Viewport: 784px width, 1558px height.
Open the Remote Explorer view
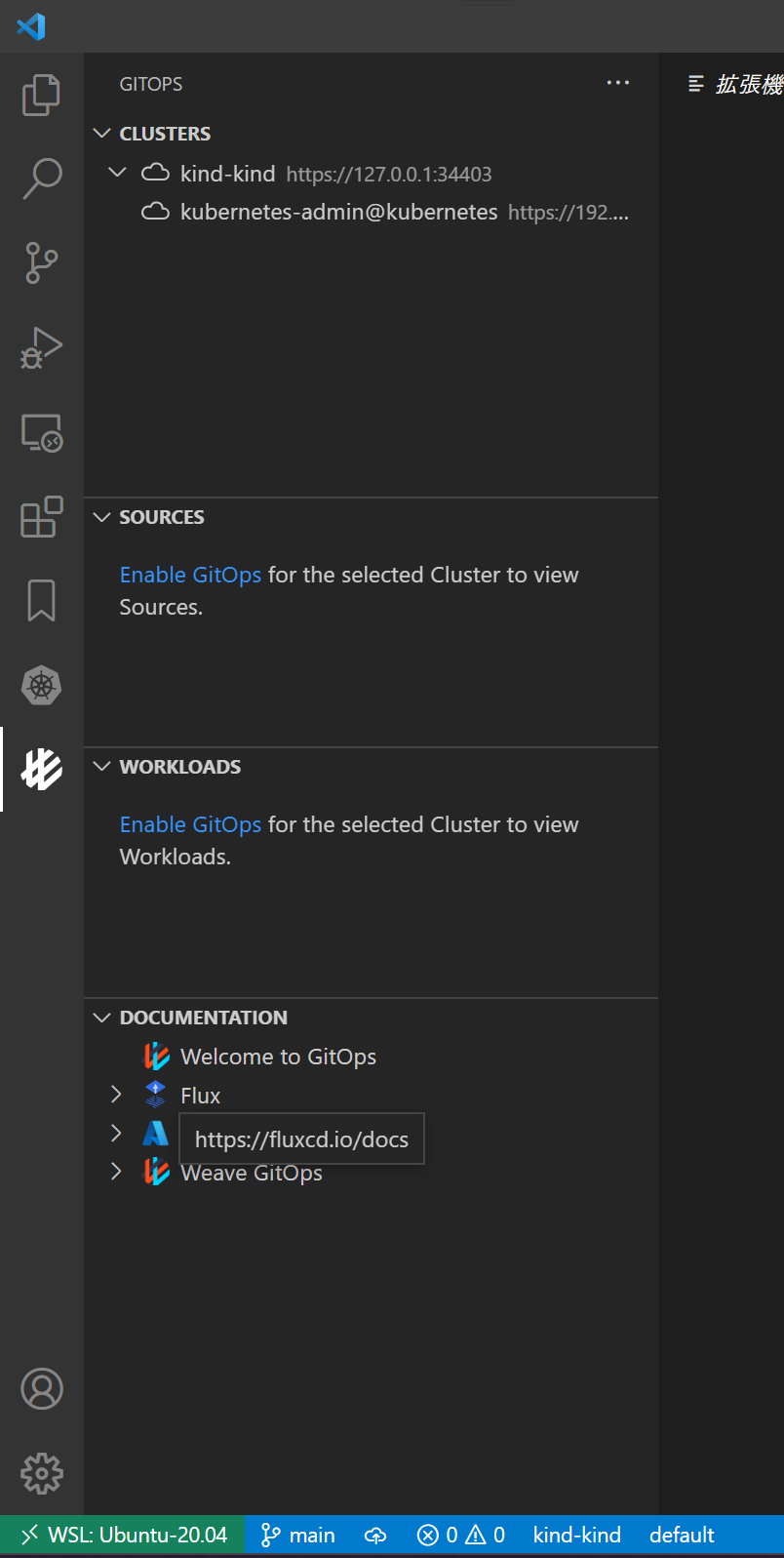pos(41,432)
